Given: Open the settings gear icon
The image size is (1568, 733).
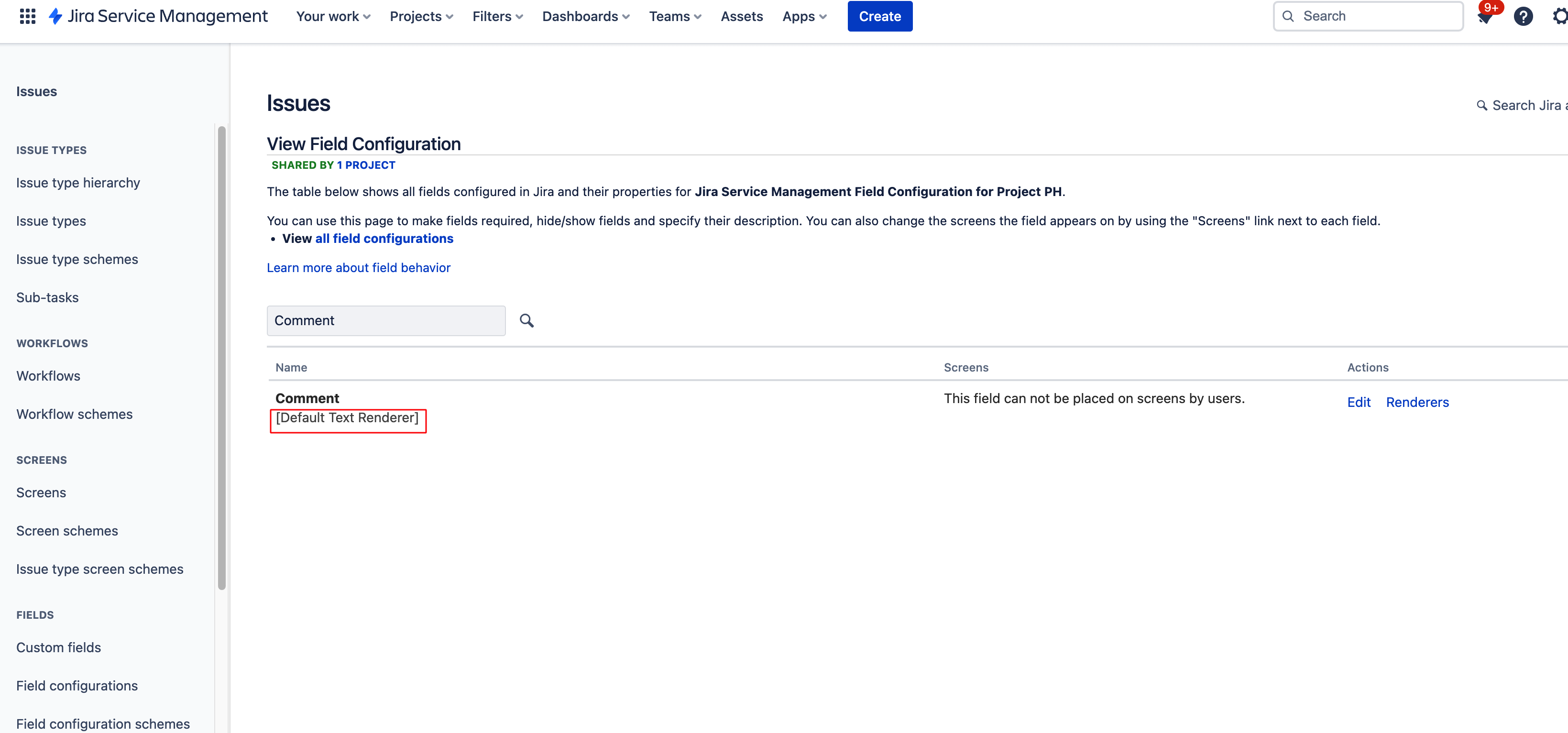Looking at the screenshot, I should [1559, 16].
